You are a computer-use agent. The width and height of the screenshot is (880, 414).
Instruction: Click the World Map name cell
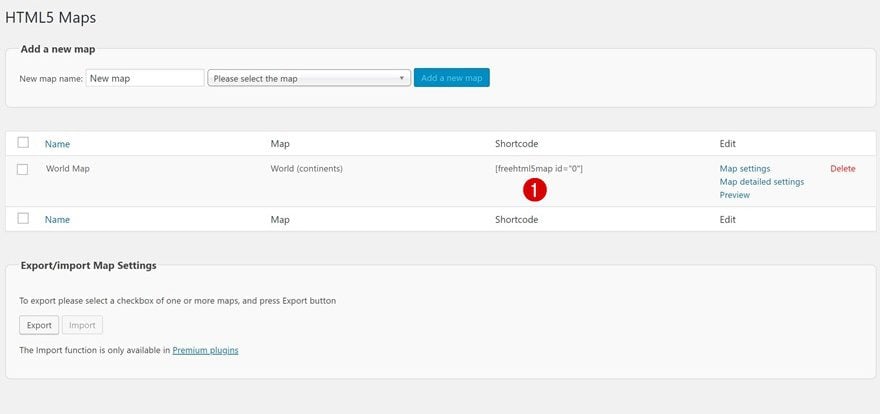pos(67,169)
